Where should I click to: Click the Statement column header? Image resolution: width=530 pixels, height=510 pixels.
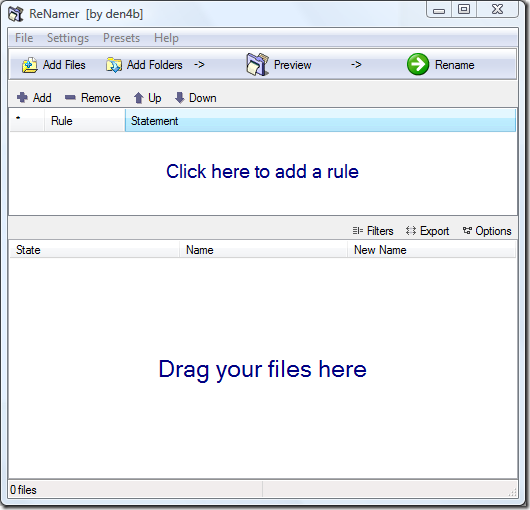coord(320,121)
